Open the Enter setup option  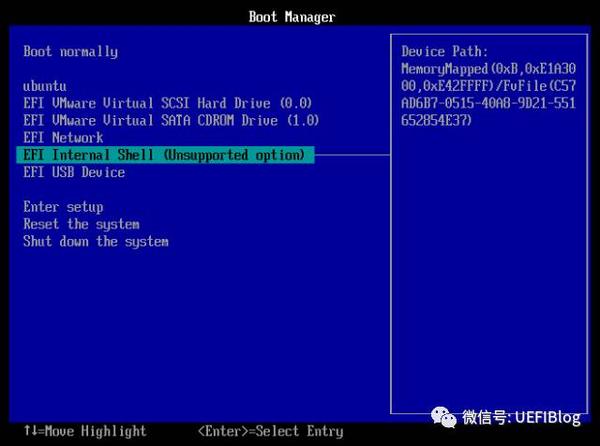click(63, 207)
